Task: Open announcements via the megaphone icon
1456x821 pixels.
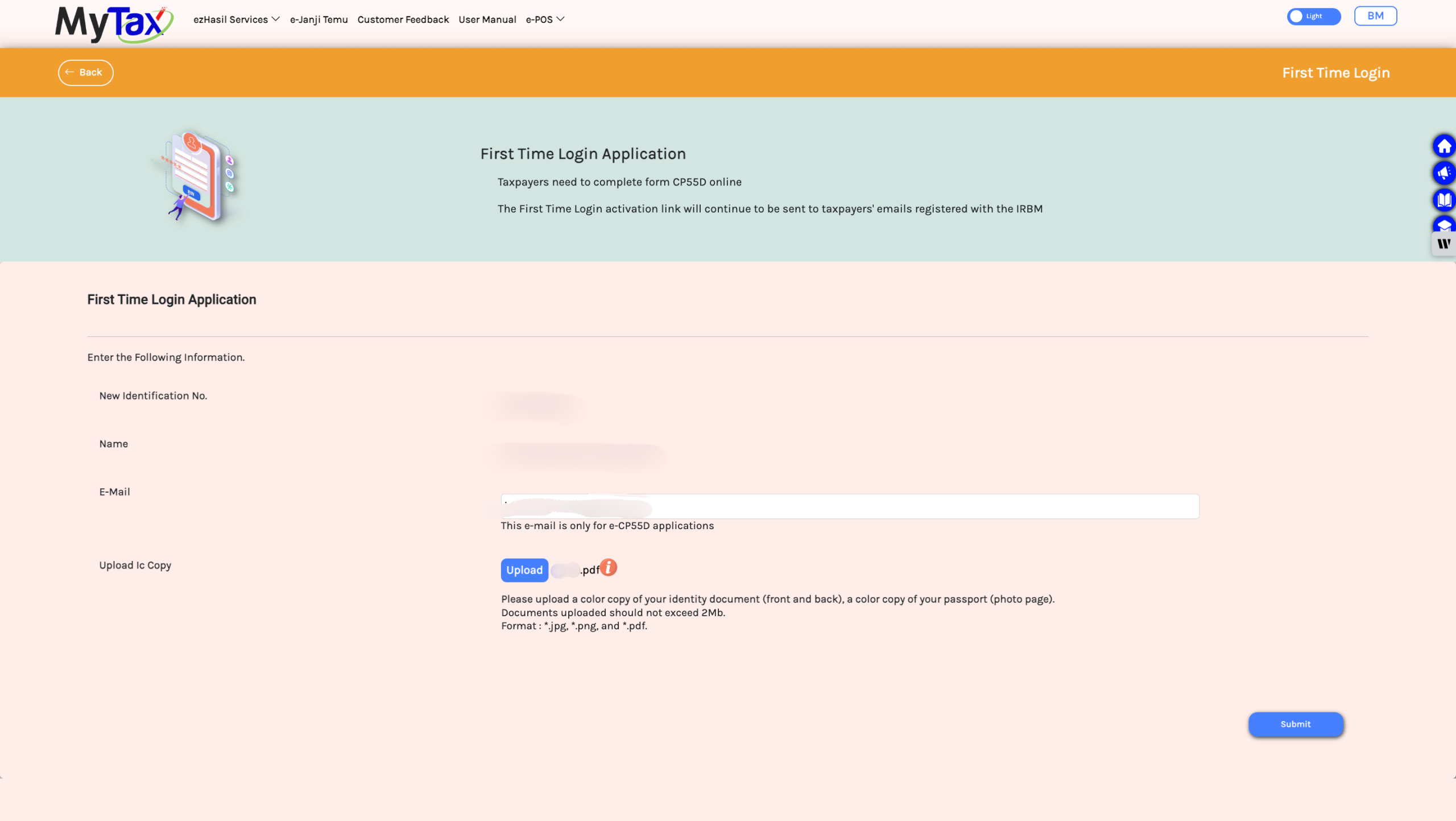Action: pos(1445,173)
